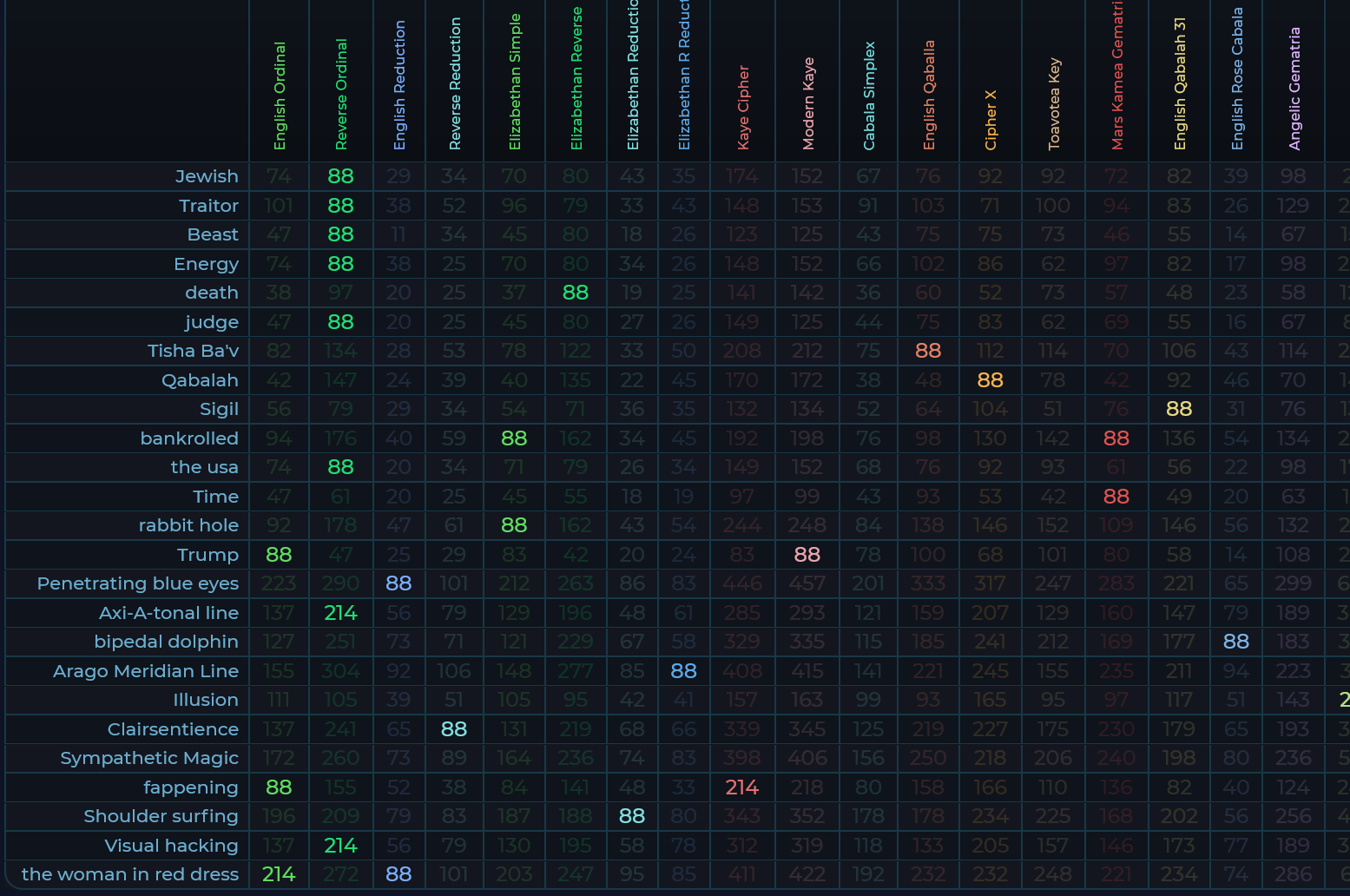Click the Kaye Cipher column header
Screen dimensions: 1350x896
743,107
